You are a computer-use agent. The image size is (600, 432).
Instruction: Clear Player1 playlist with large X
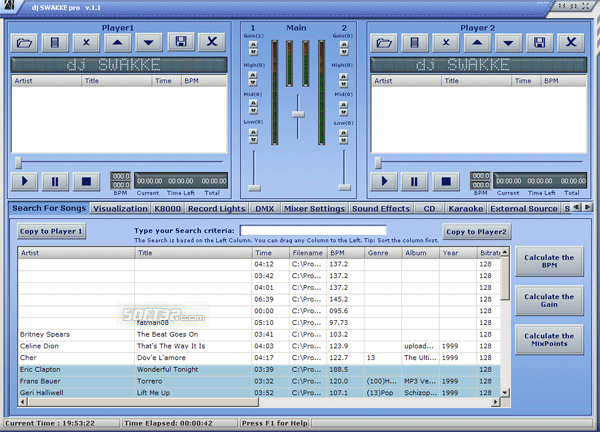(212, 42)
